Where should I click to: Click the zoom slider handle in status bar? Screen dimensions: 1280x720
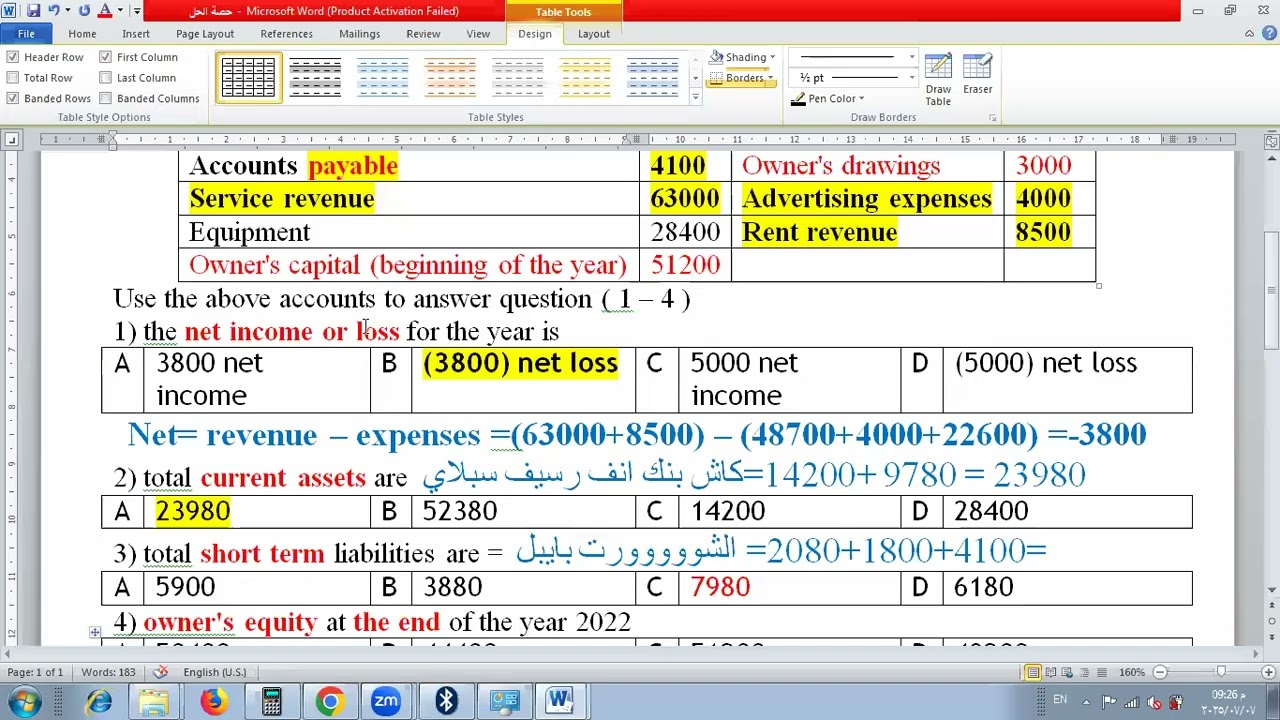[1220, 672]
